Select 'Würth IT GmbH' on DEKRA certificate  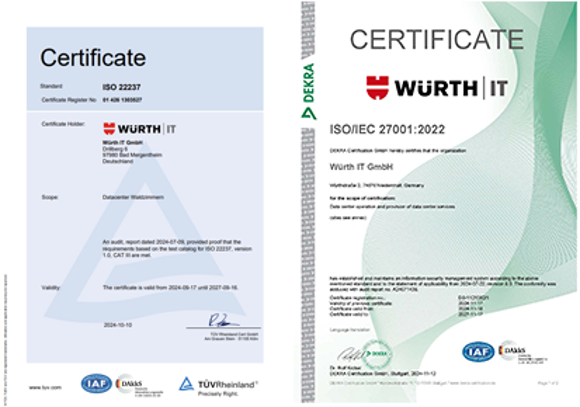click(361, 167)
